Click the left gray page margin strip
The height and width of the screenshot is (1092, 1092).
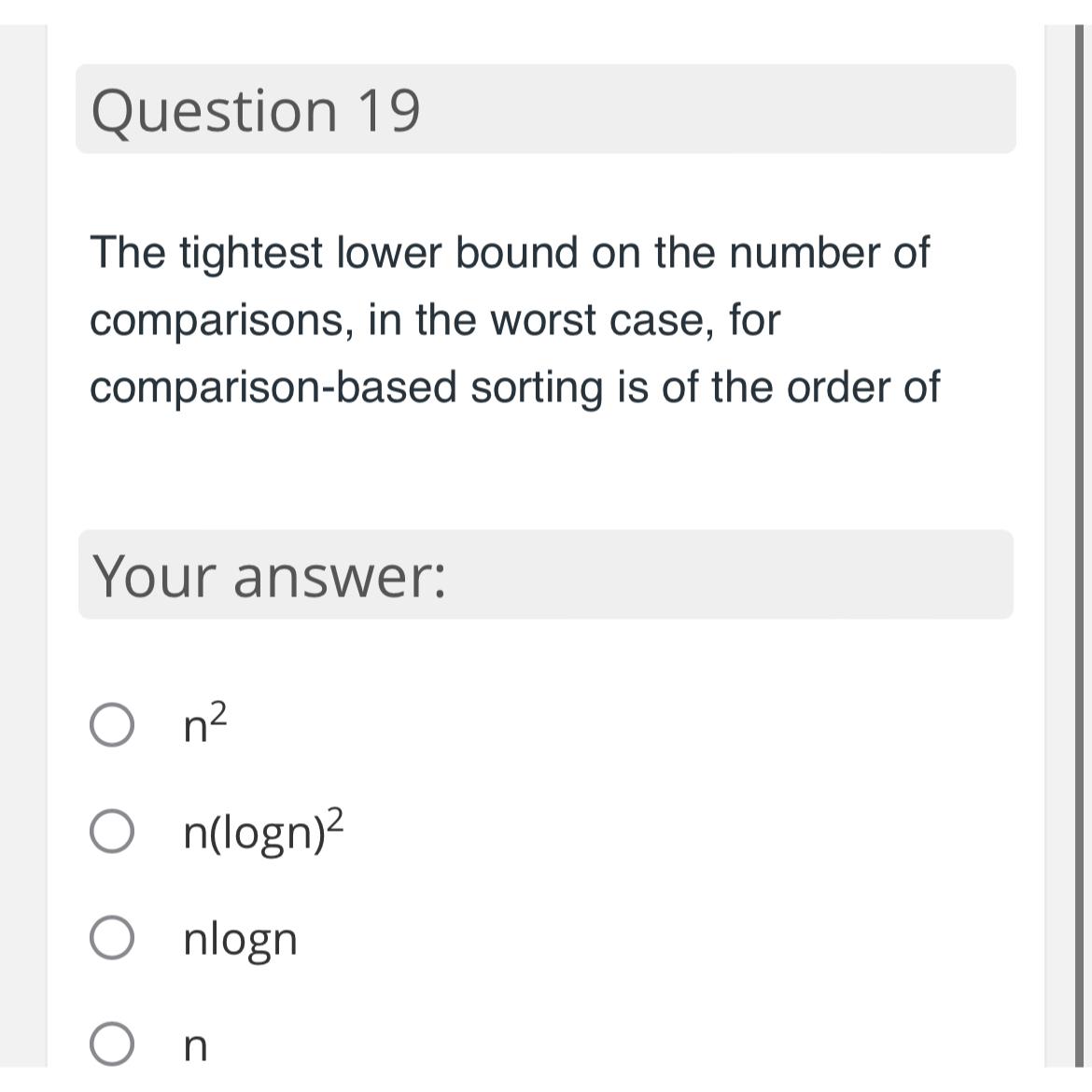(23, 546)
